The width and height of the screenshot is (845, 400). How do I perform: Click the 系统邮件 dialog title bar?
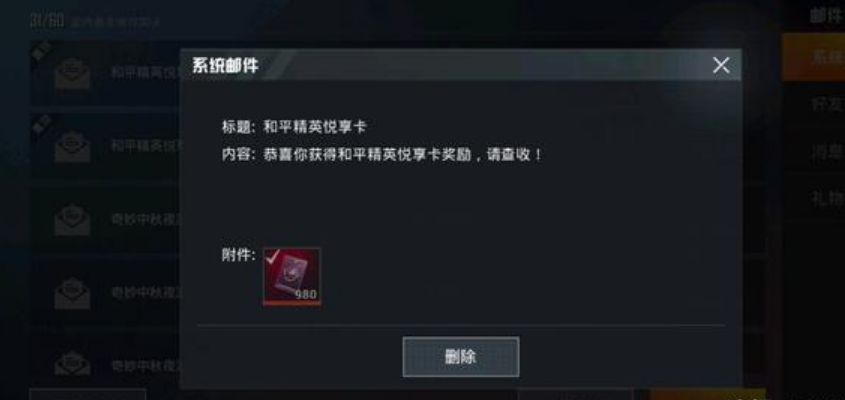click(461, 65)
